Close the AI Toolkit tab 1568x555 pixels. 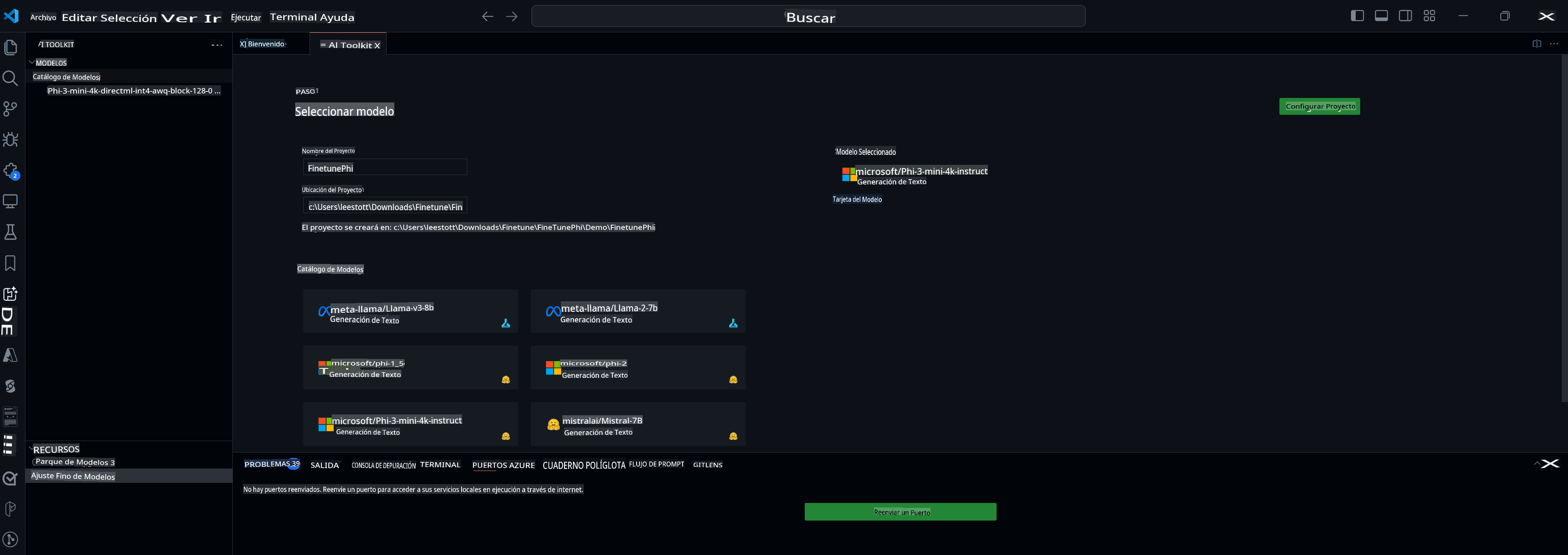point(377,45)
